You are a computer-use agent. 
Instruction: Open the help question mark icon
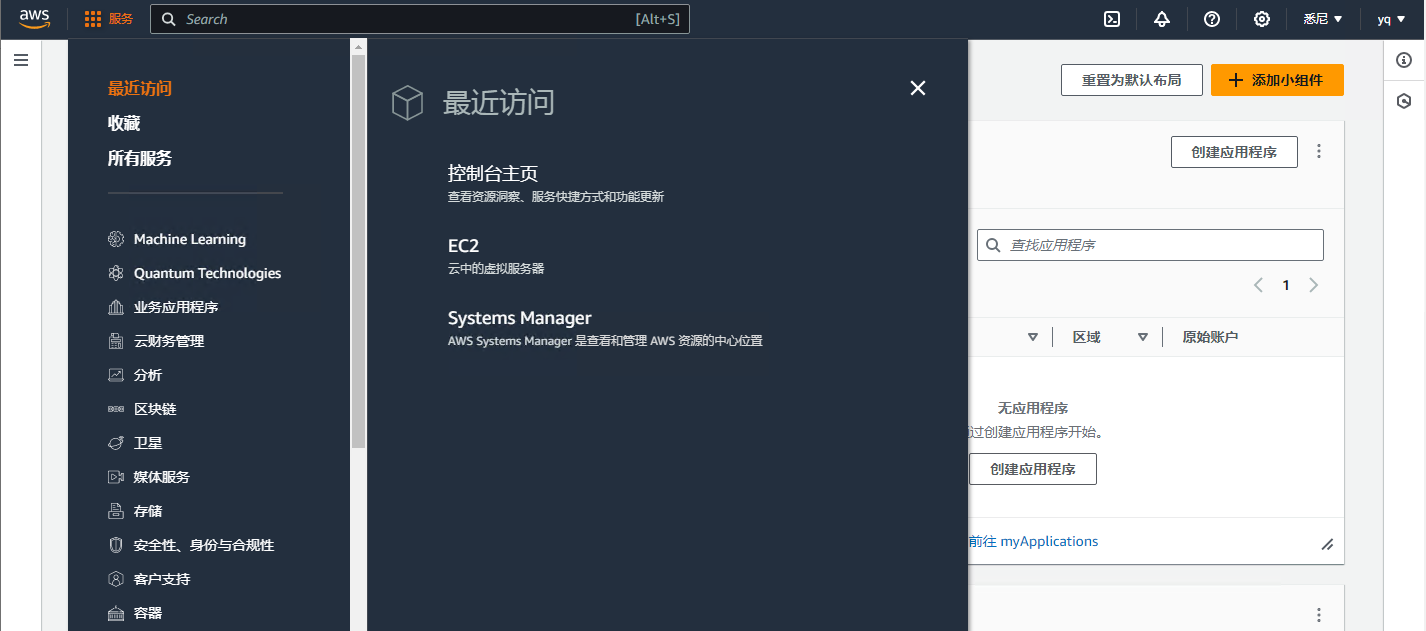1212,19
